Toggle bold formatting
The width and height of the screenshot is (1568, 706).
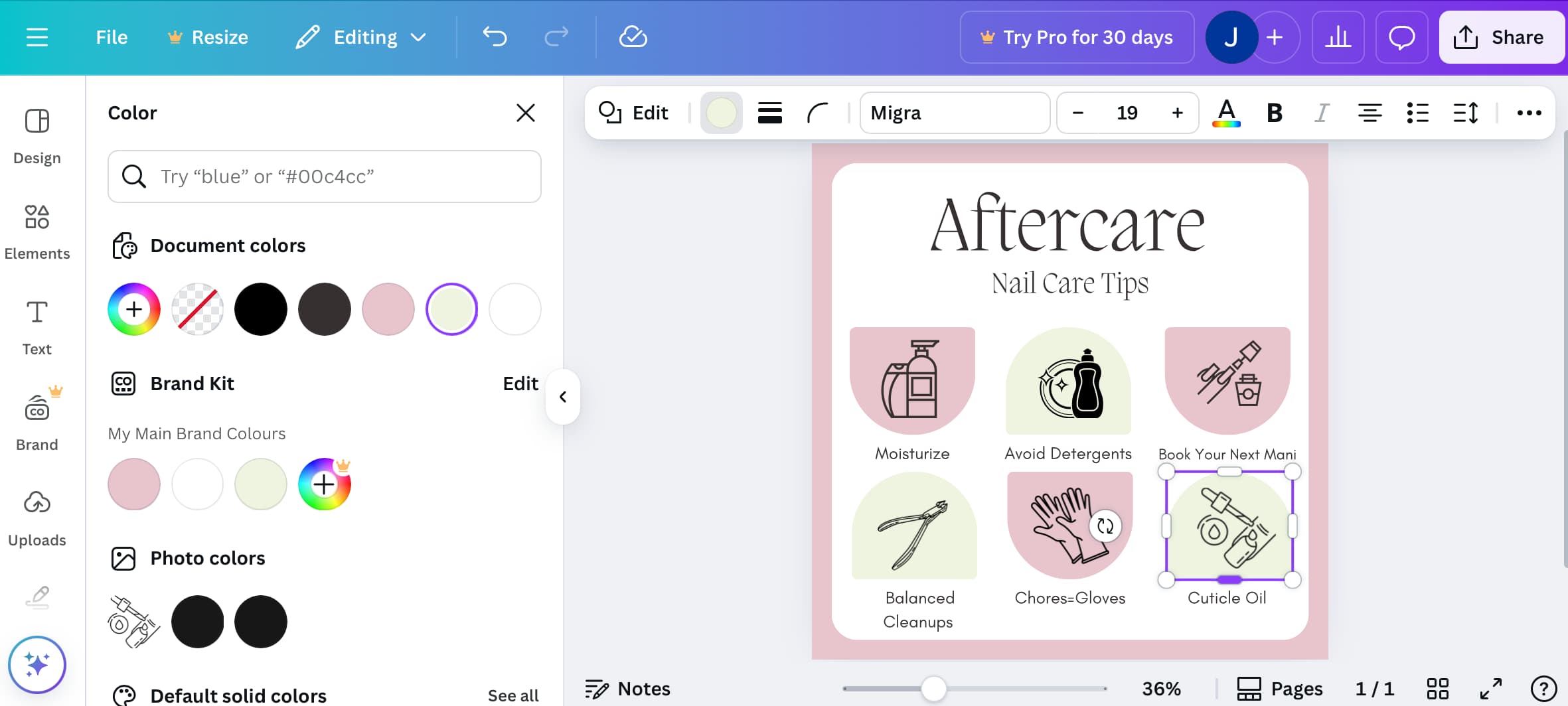(1274, 113)
